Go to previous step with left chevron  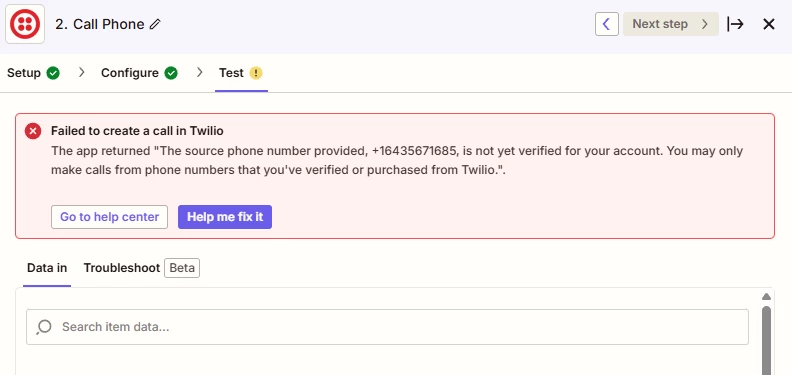click(x=607, y=24)
